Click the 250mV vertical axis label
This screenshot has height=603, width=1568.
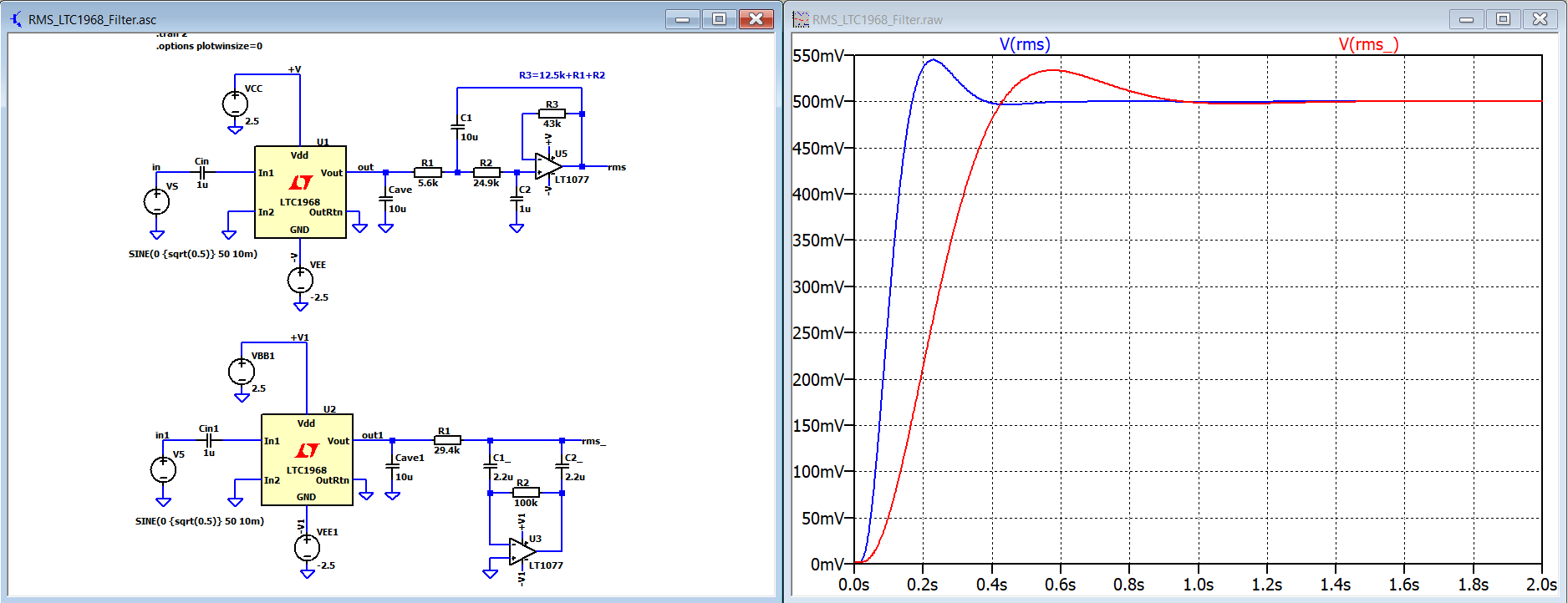point(818,333)
